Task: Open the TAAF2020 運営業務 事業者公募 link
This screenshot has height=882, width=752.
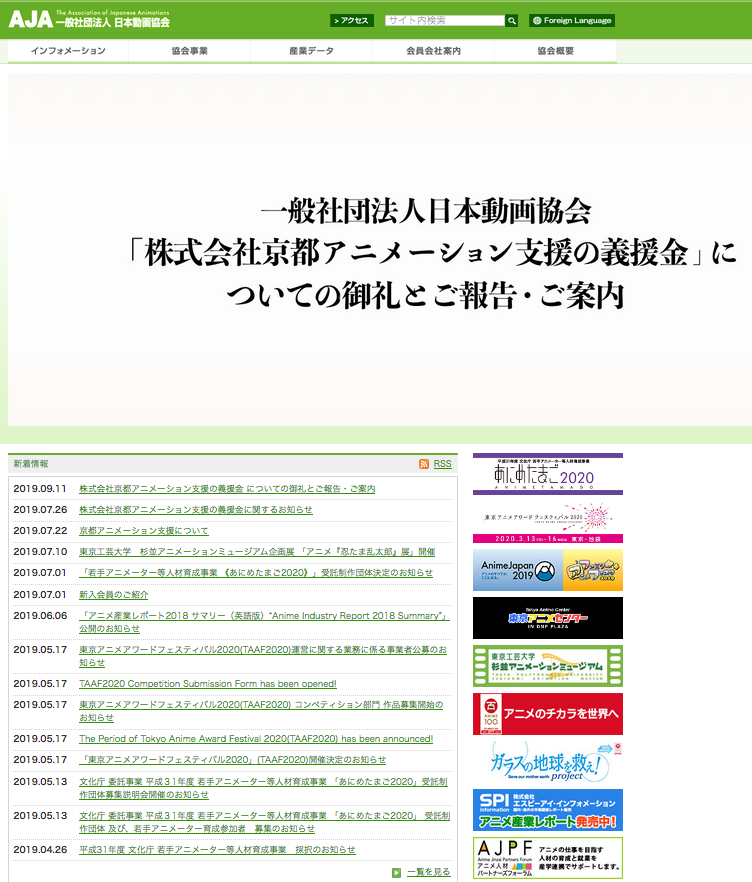Action: [x=263, y=656]
